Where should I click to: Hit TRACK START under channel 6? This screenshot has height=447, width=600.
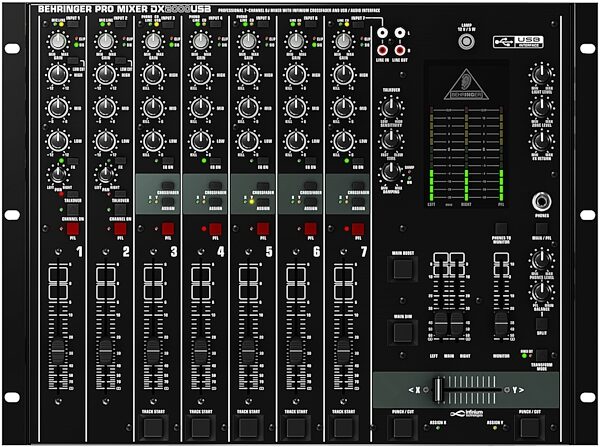click(296, 427)
